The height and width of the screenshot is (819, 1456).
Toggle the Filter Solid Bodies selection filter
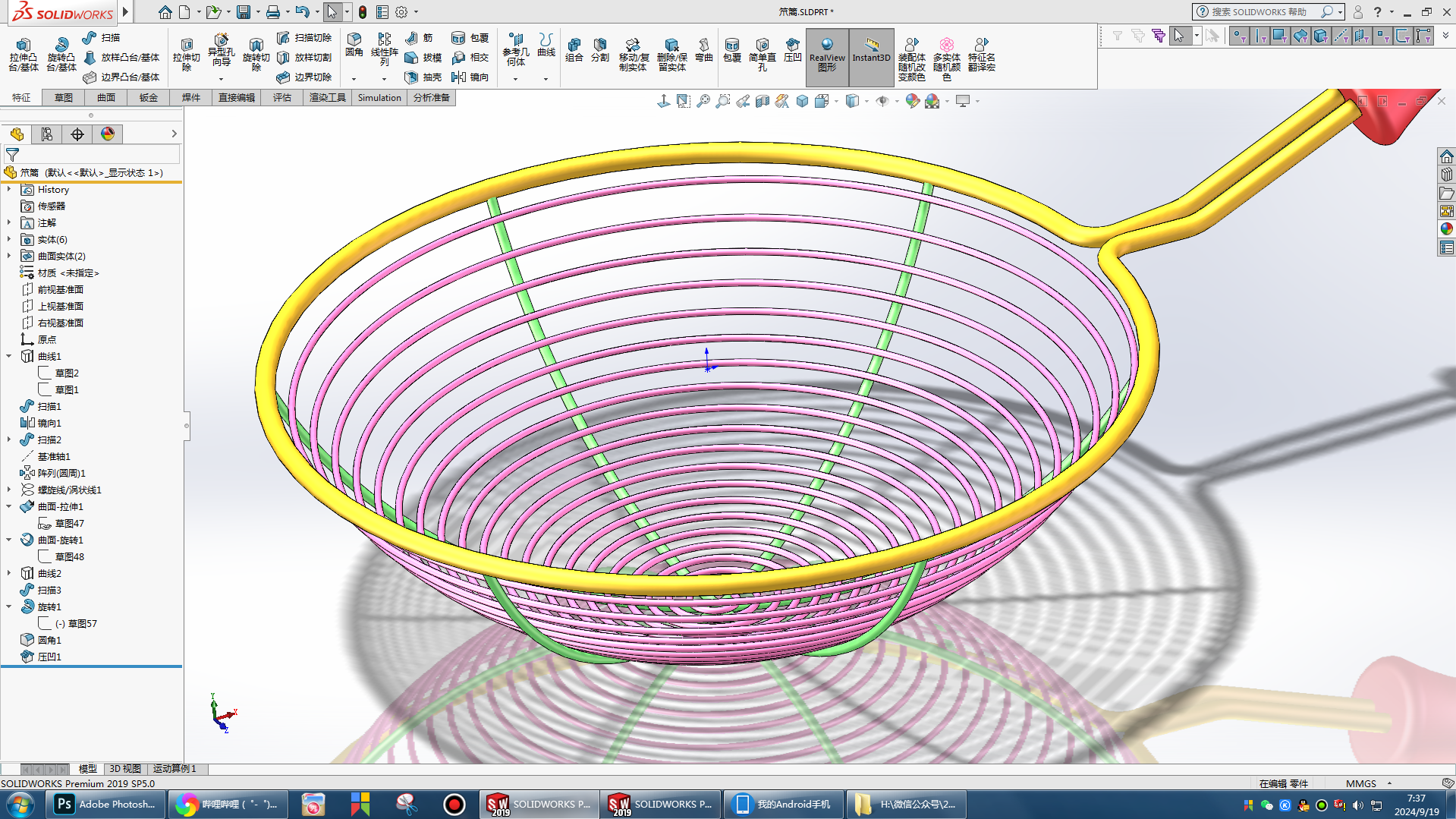coord(1321,36)
